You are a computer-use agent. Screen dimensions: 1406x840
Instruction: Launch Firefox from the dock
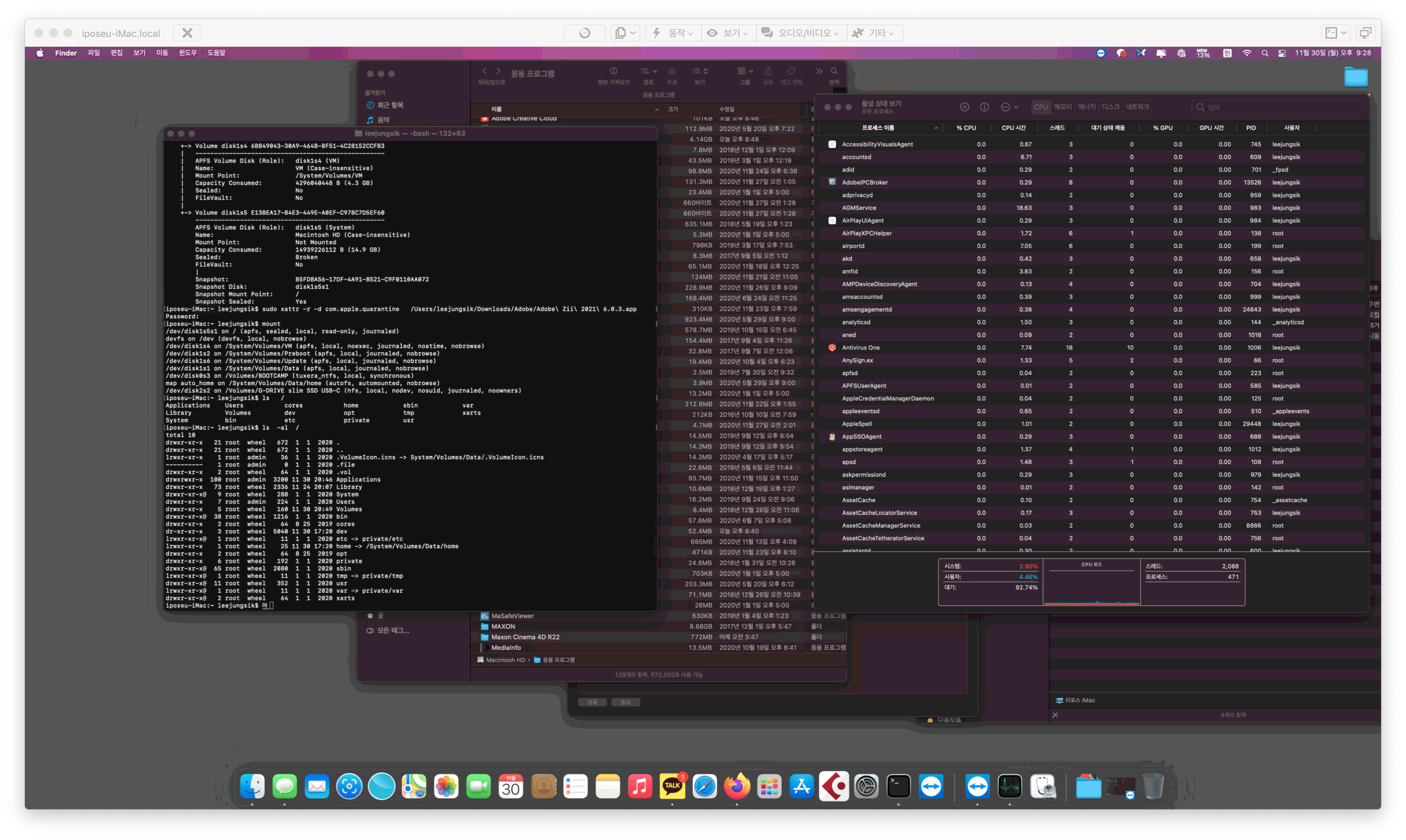click(737, 786)
